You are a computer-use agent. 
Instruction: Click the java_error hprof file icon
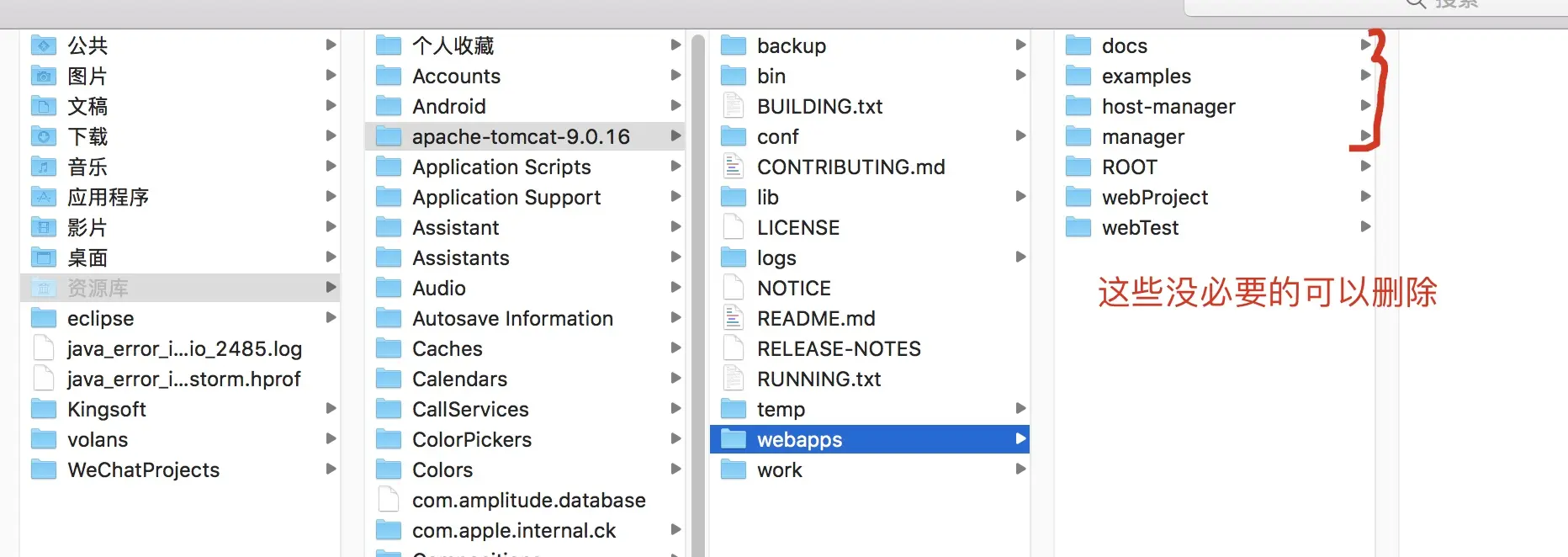coord(44,379)
